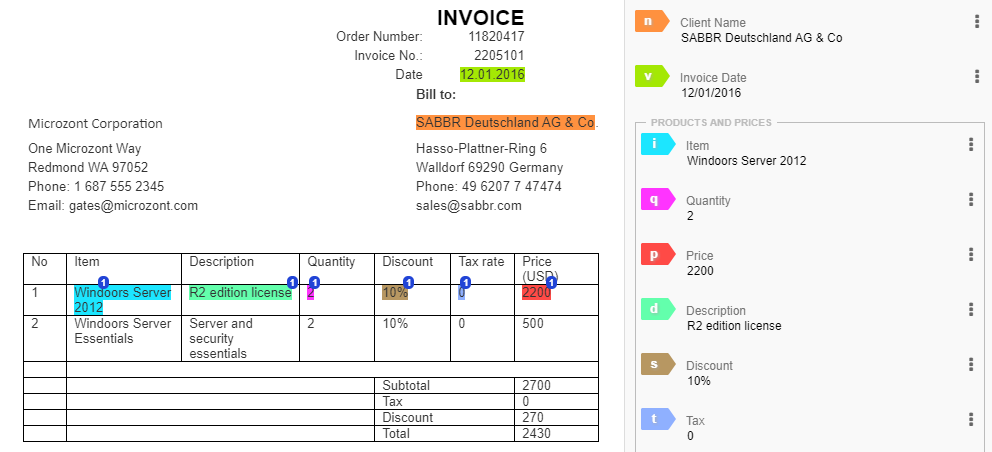This screenshot has width=992, height=452.
Task: Click the badge above highlighted price 2200
Action: pos(552,282)
